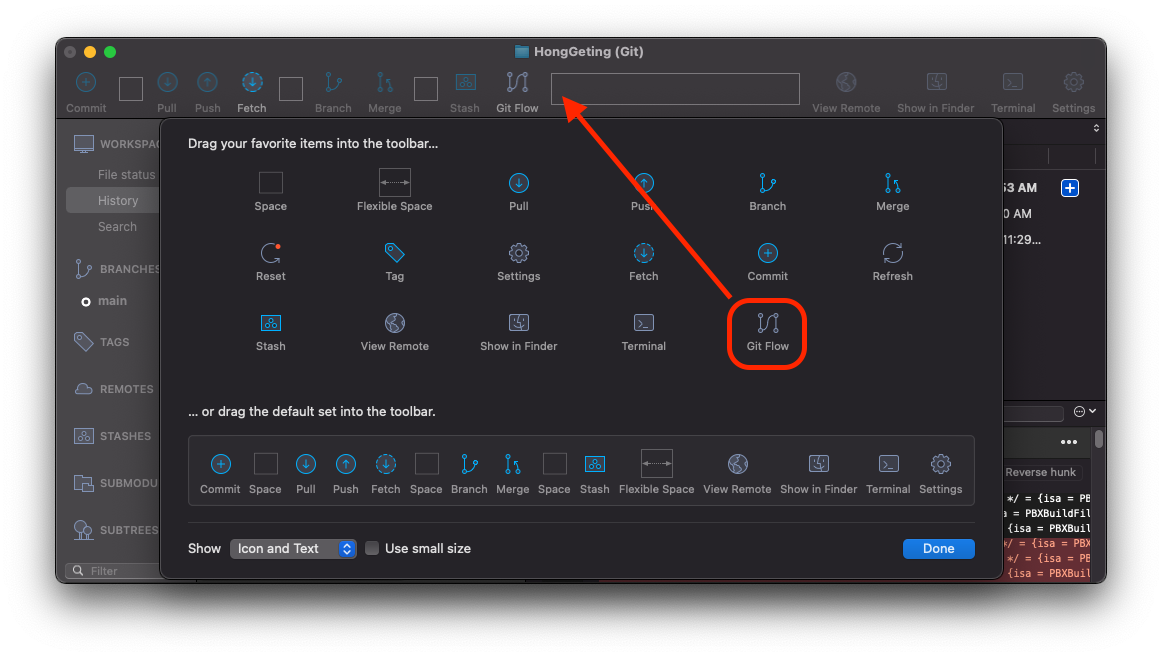Select the default set Commit item

tap(220, 473)
